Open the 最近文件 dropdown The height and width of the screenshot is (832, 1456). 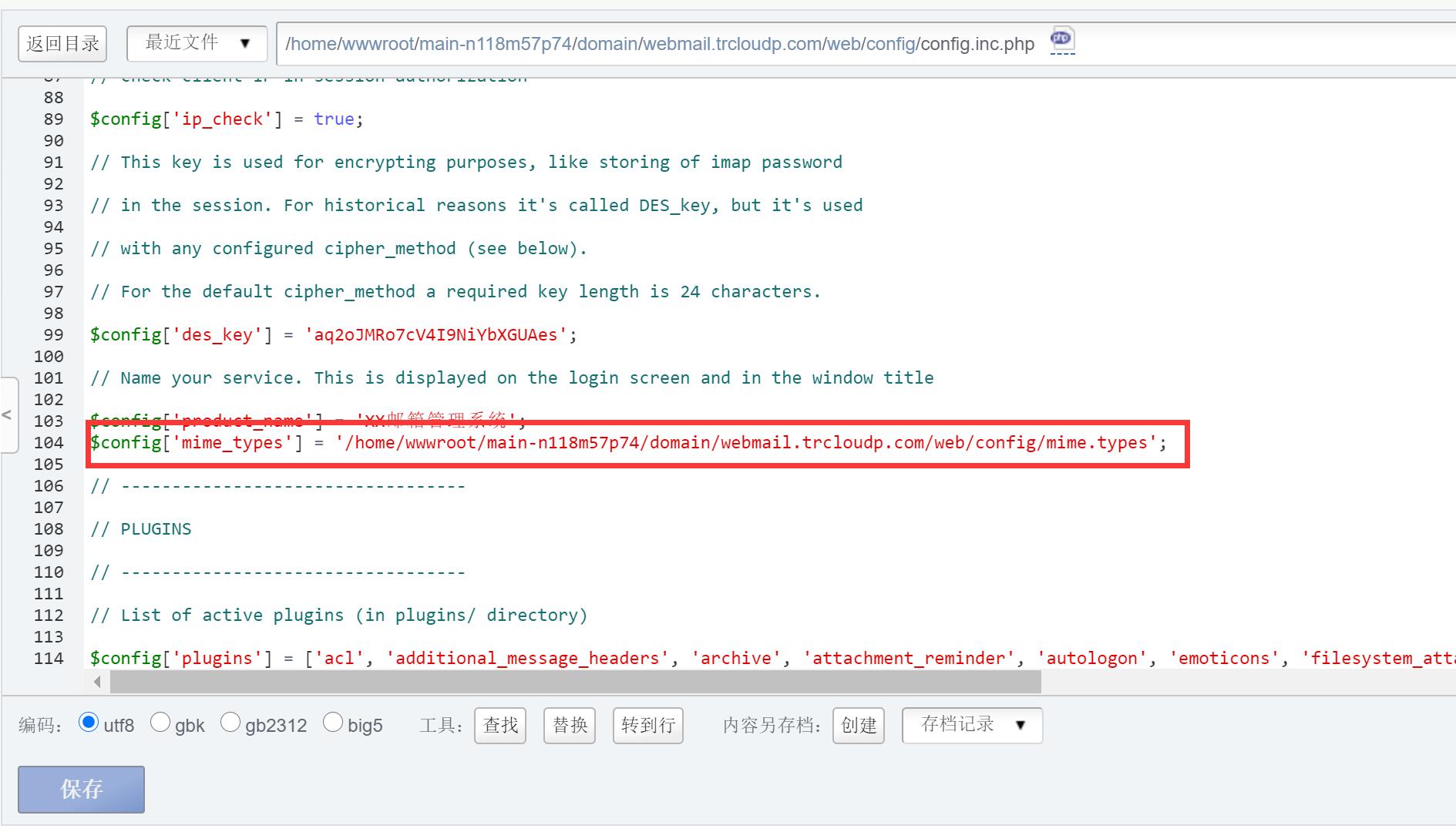(x=197, y=43)
